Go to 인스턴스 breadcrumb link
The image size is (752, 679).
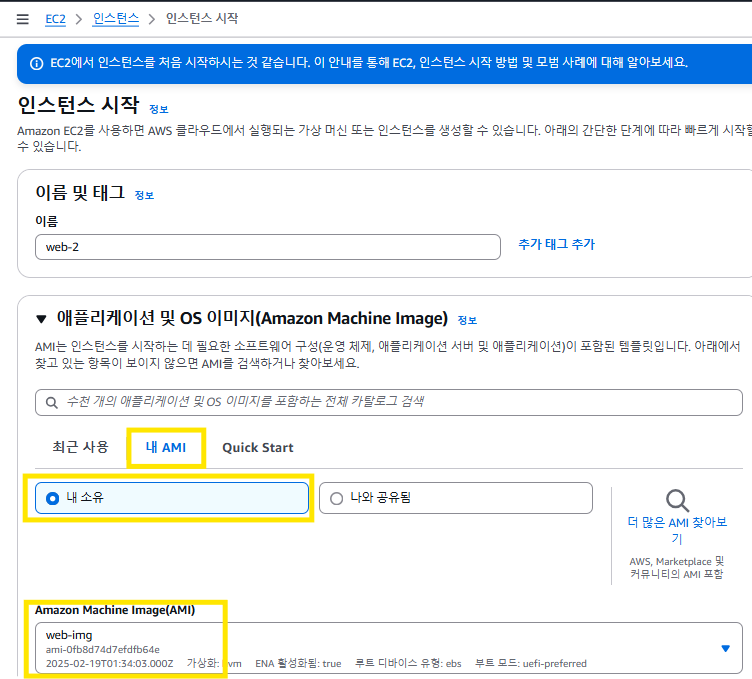tap(116, 19)
